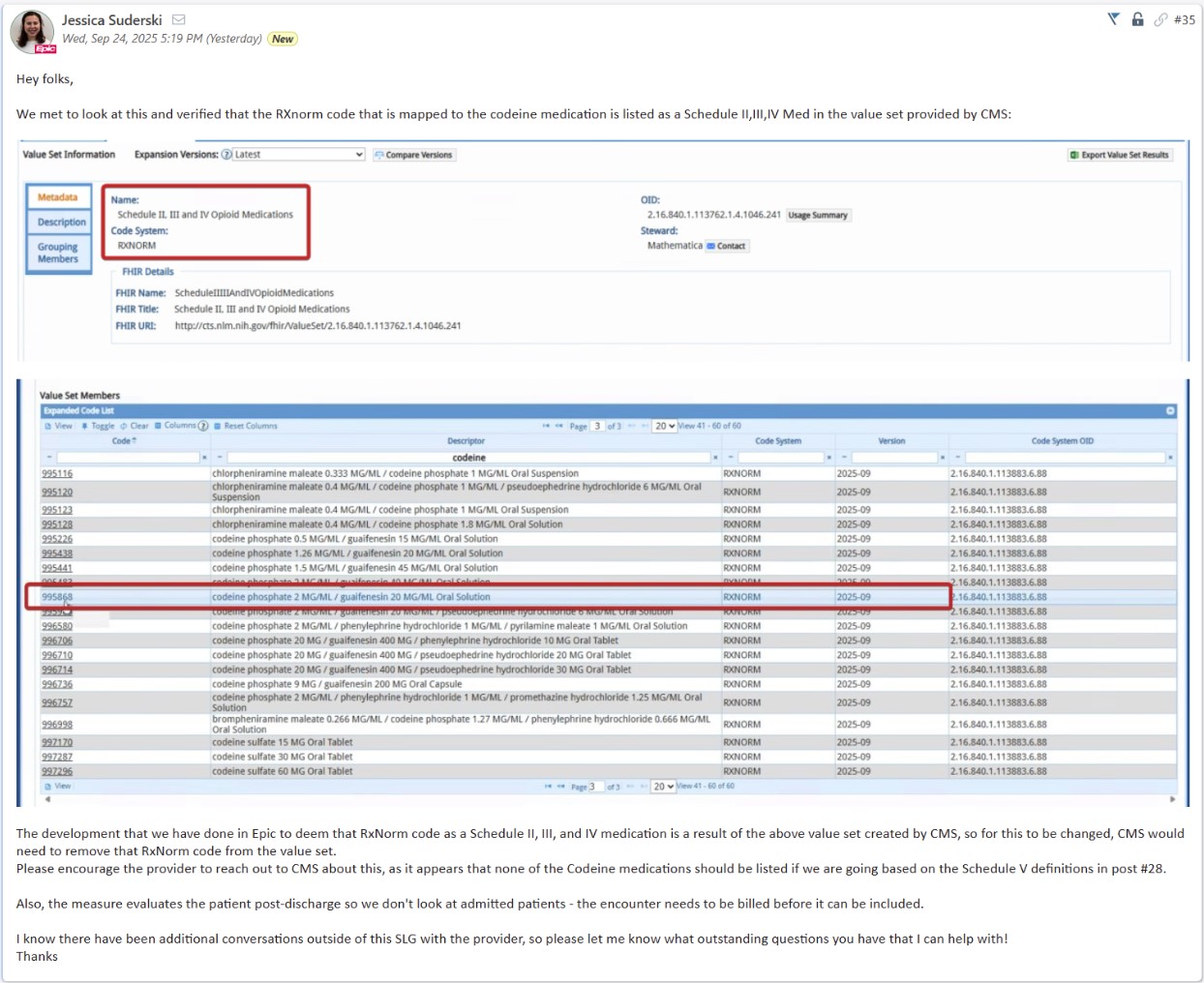
Task: Open the bottom rows-per-page 20 dropdown
Action: pos(663,787)
